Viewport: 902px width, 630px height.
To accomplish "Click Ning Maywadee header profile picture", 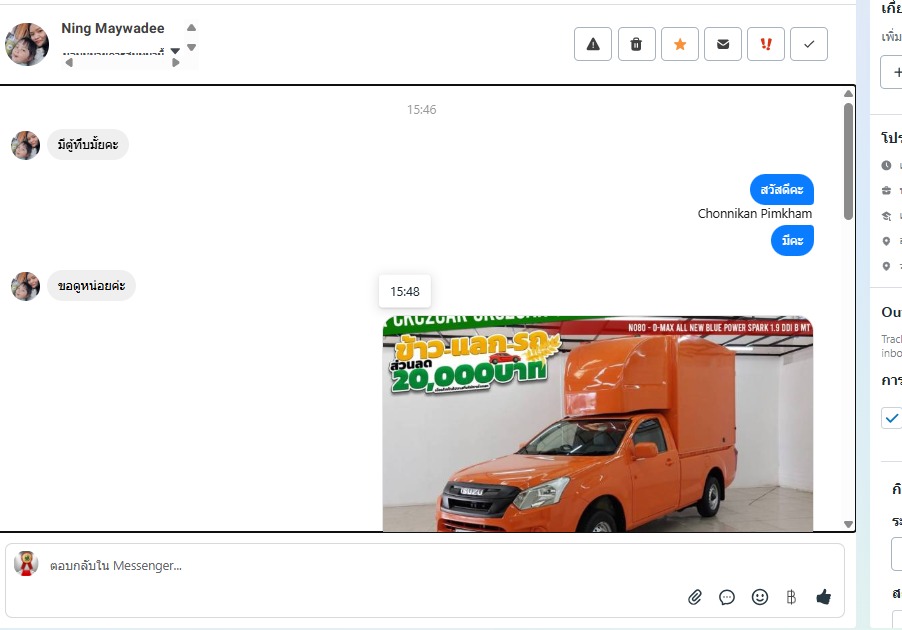I will (27, 44).
